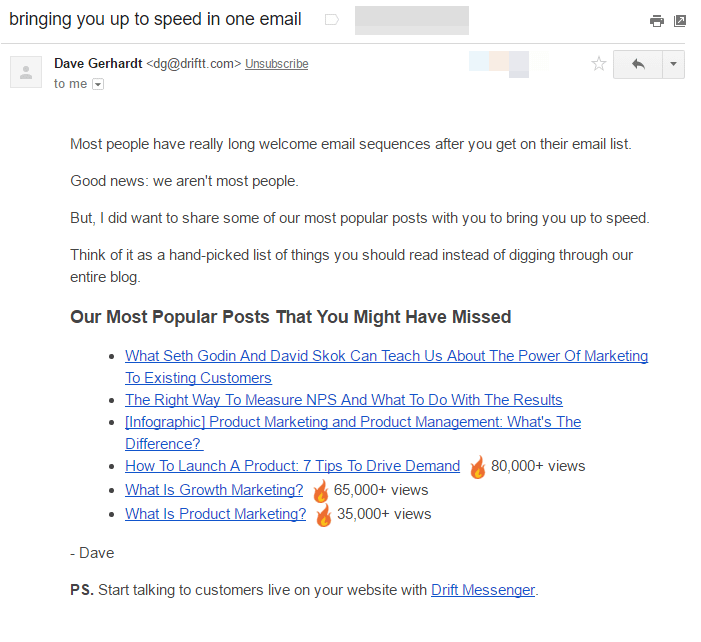This screenshot has width=701, height=642.
Task: Open 'What Is Product Marketing?' link
Action: coord(215,514)
